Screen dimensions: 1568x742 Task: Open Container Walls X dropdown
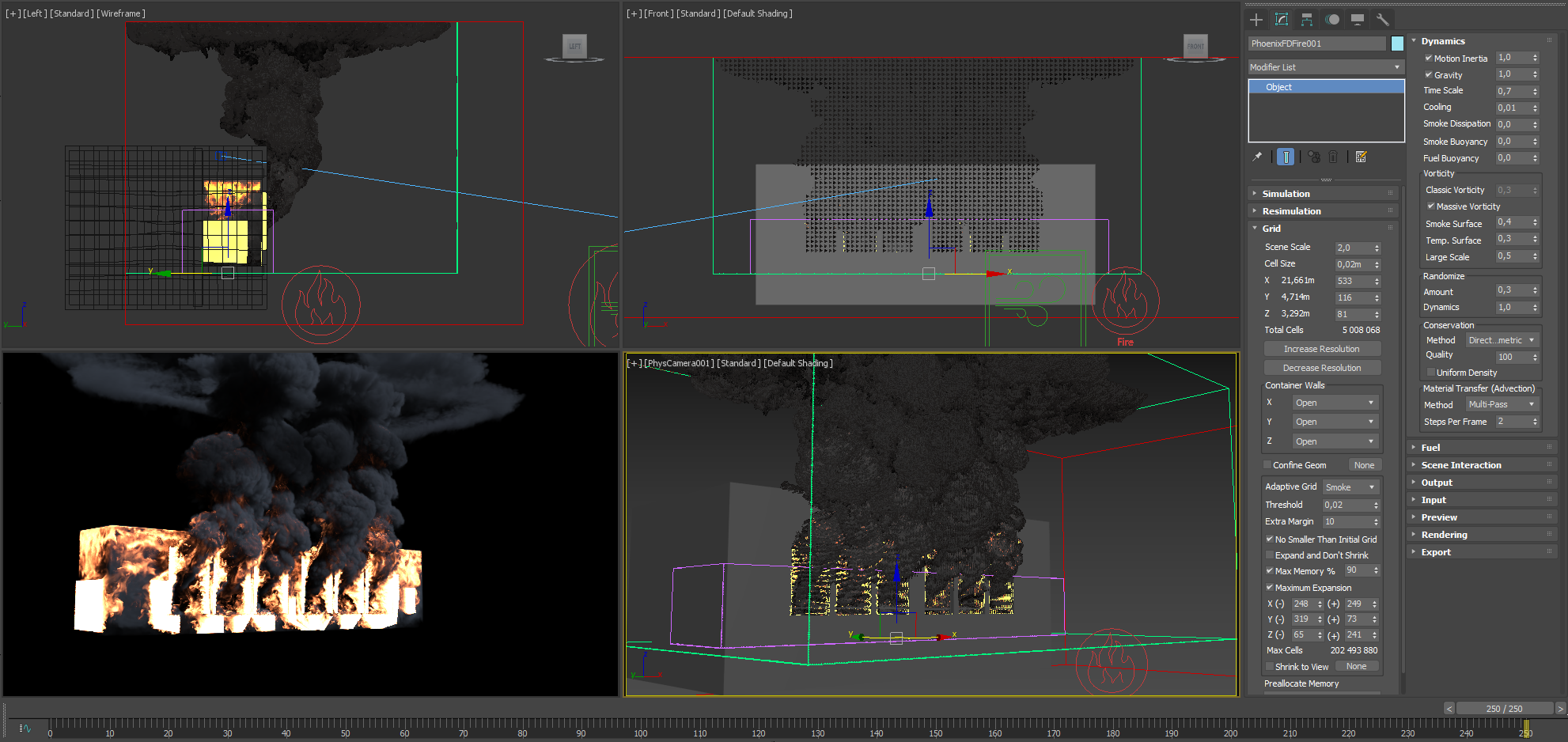pos(1335,403)
